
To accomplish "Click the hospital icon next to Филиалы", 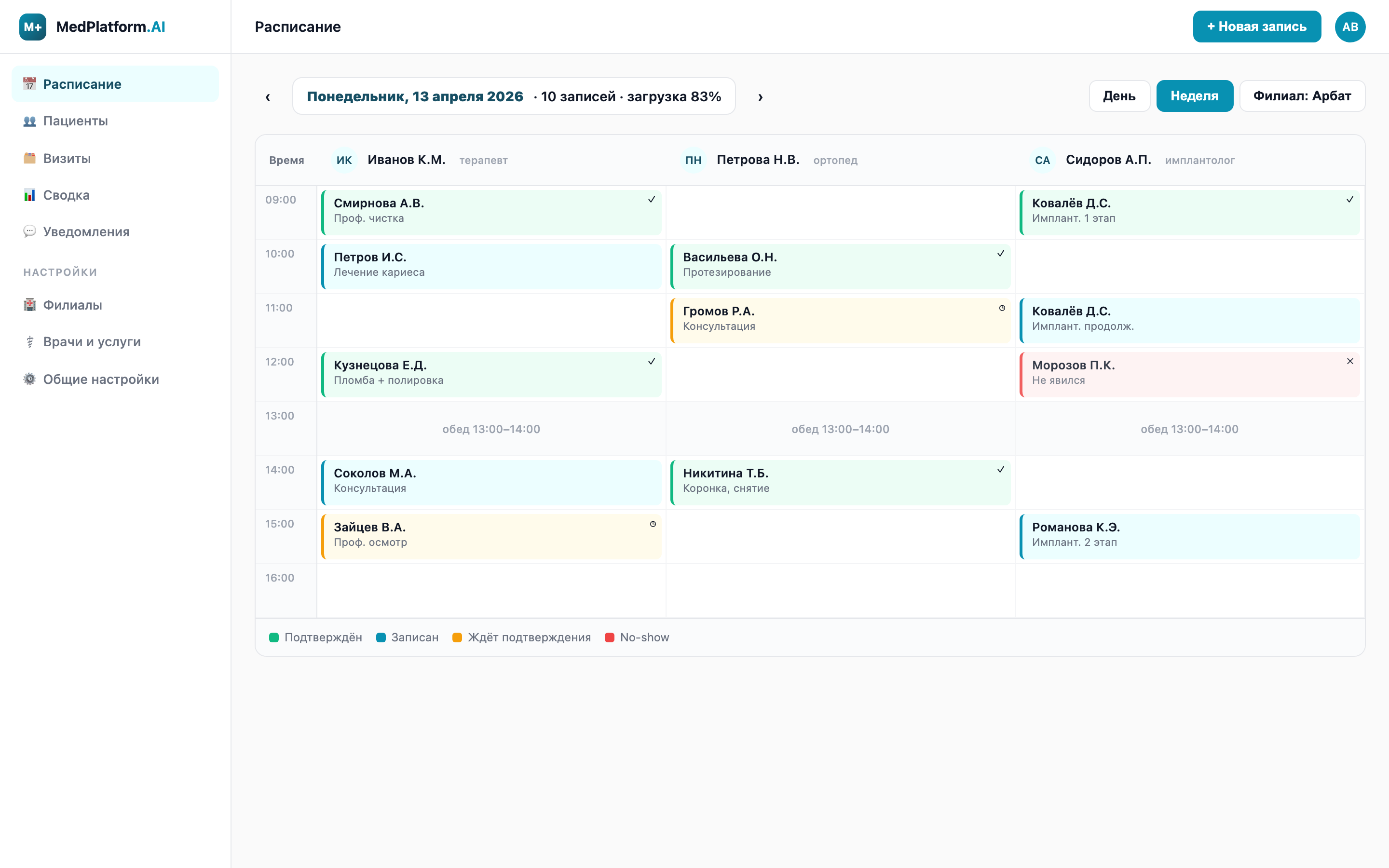I will point(29,305).
